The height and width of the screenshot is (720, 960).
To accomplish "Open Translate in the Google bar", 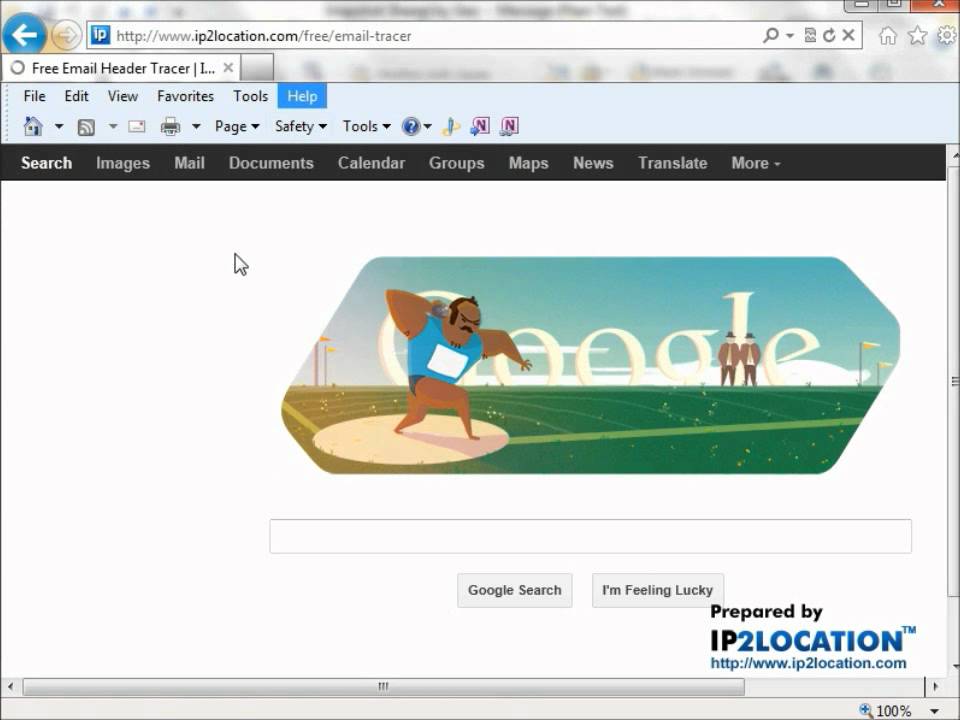I will click(673, 163).
